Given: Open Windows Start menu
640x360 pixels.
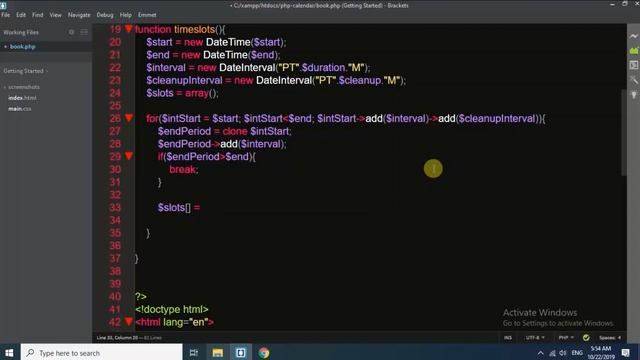Looking at the screenshot, I should coord(9,353).
